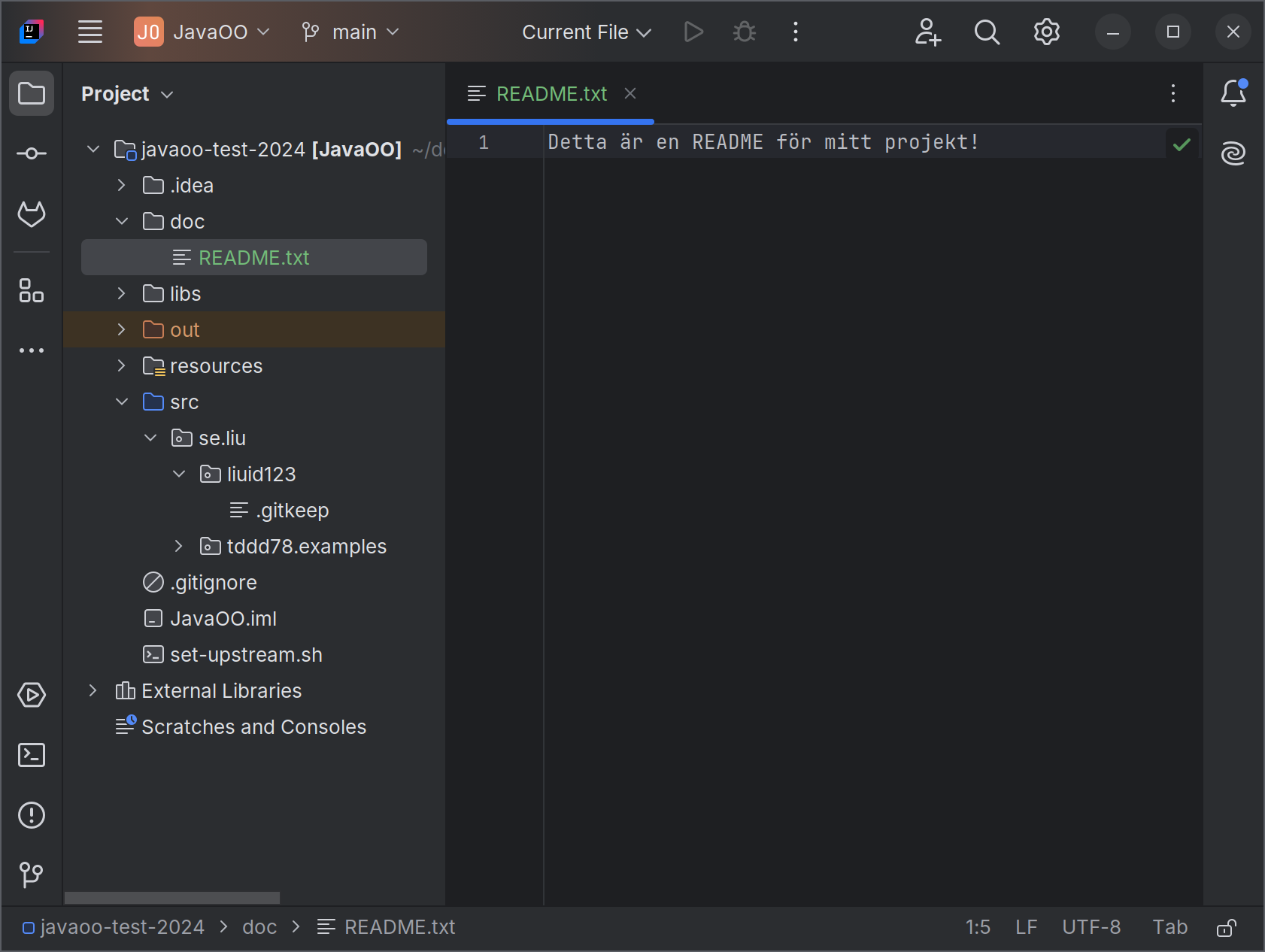The height and width of the screenshot is (952, 1265).
Task: Open the More Actions toolbar menu
Action: [x=796, y=32]
